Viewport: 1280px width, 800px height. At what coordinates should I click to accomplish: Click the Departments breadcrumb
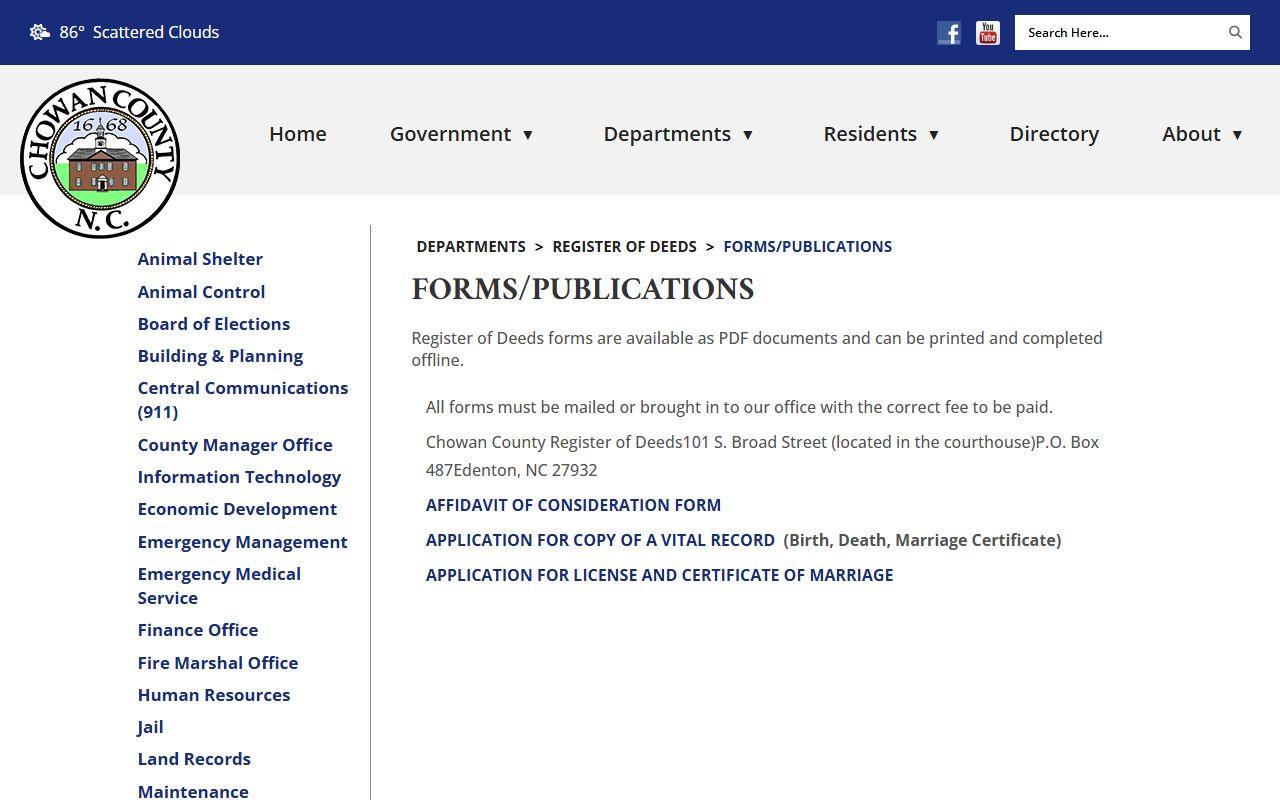[x=471, y=247]
